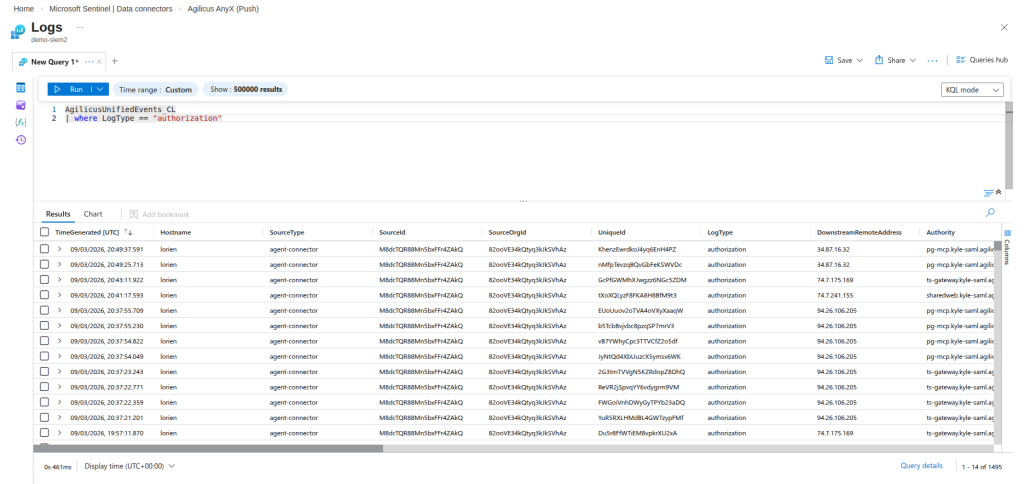Select checkbox for row 20:43:11.922
The height and width of the screenshot is (484, 1024).
pyautogui.click(x=44, y=280)
